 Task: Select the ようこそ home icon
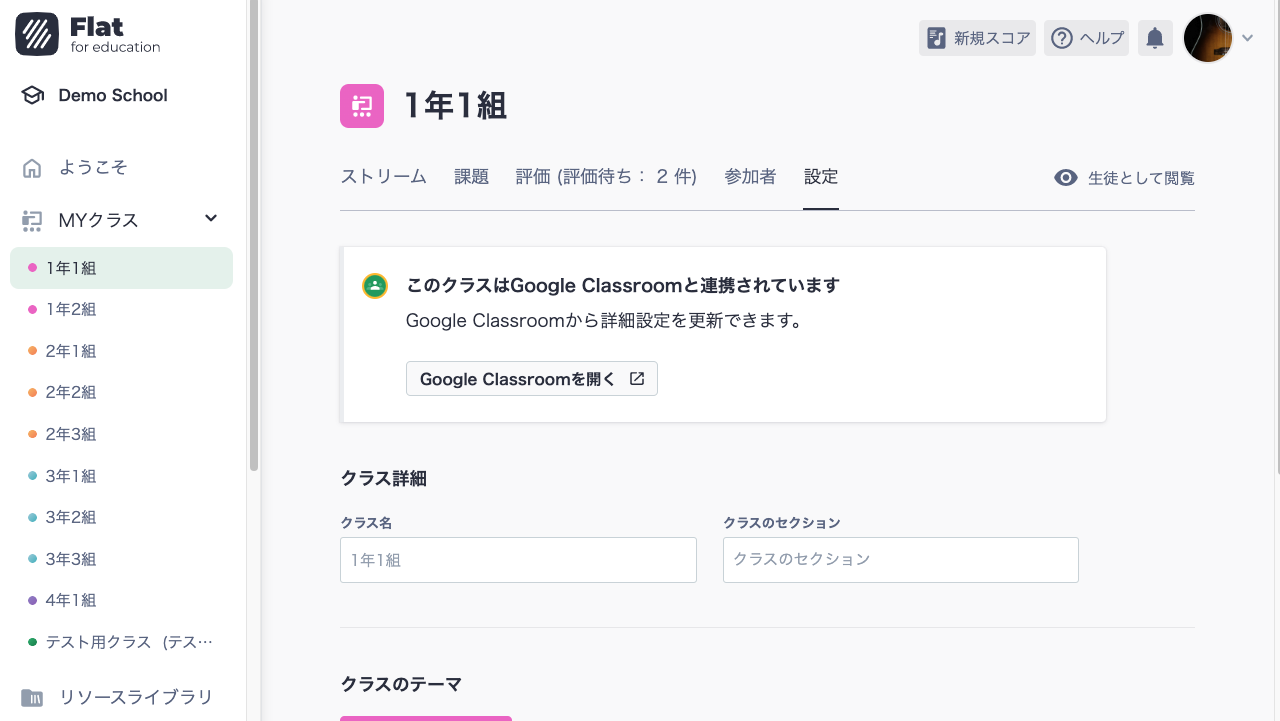(x=31, y=167)
